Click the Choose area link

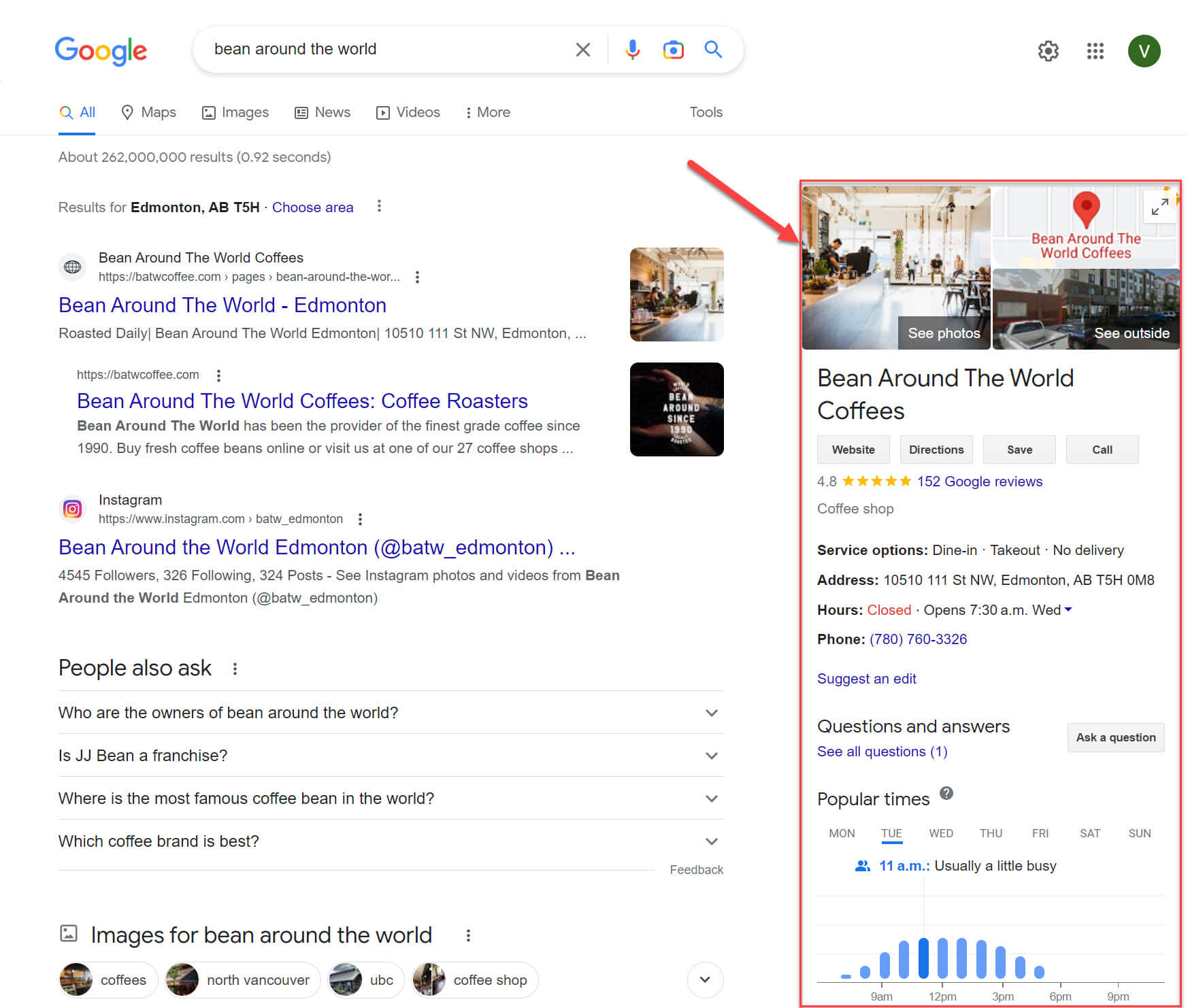313,207
